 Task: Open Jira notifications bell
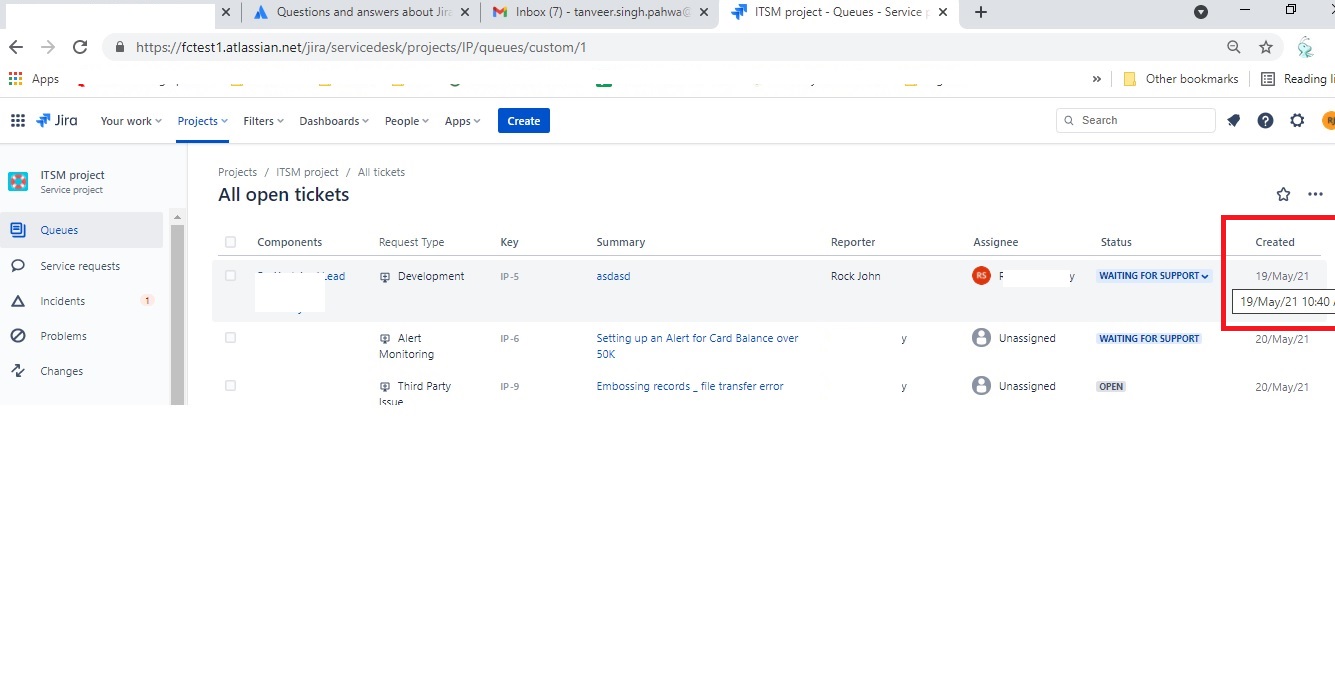click(1234, 121)
